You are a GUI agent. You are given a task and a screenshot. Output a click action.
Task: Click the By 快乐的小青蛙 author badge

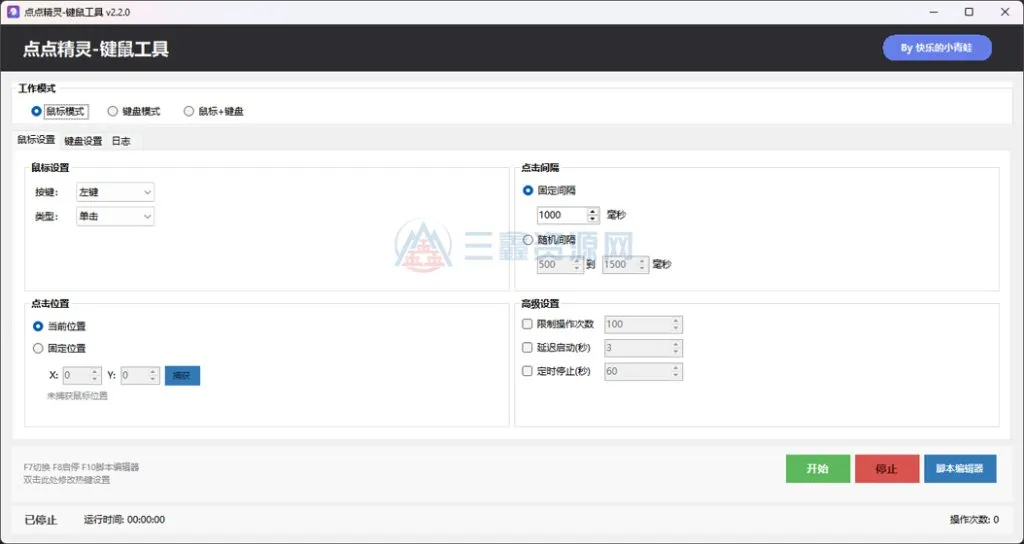[x=936, y=48]
